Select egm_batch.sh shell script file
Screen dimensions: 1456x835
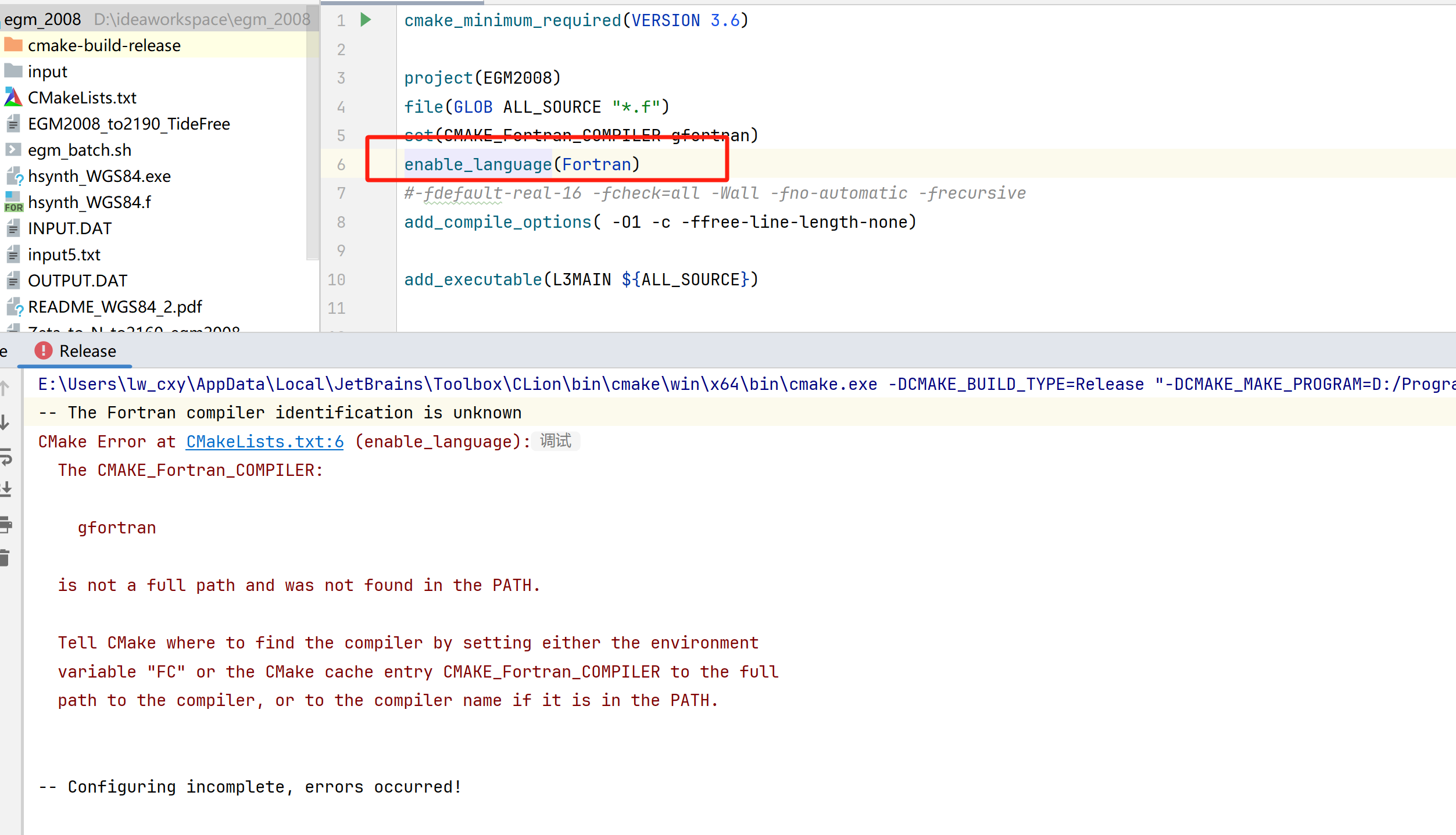tap(79, 150)
